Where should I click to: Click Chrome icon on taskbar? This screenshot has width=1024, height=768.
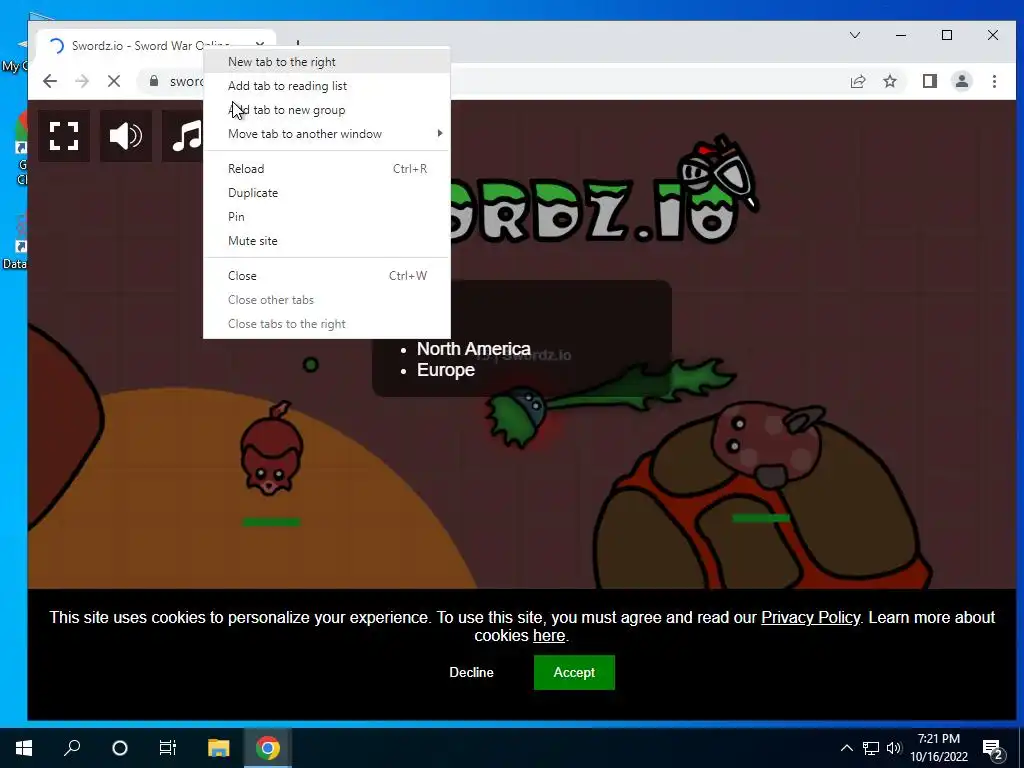[x=267, y=748]
